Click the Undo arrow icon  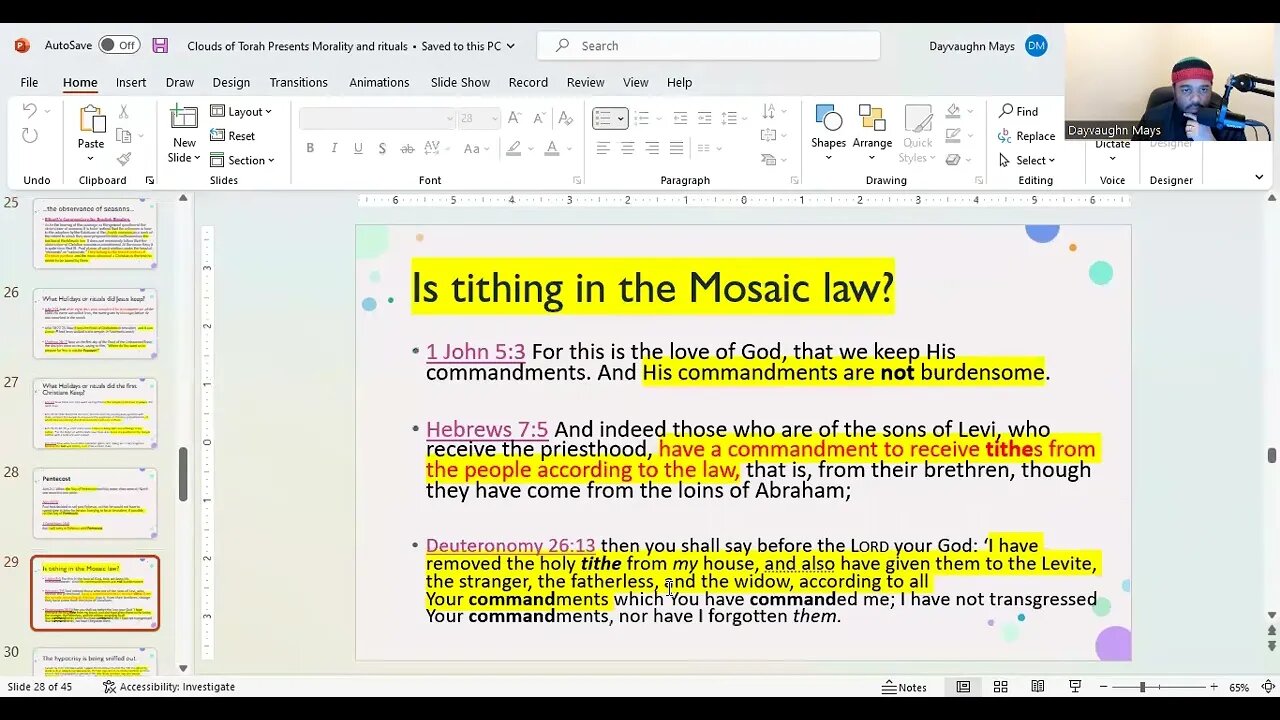[x=30, y=111]
